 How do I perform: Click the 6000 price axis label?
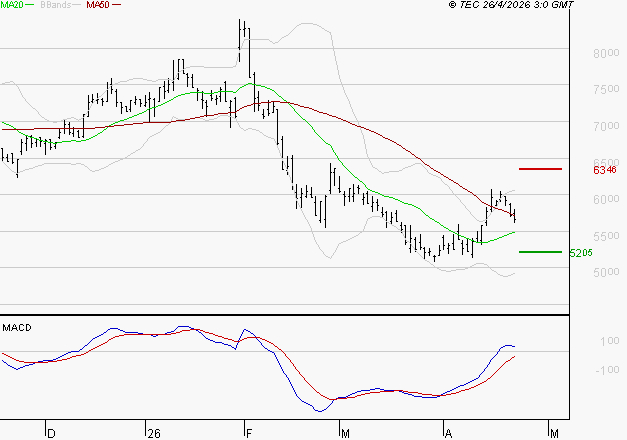(x=606, y=199)
